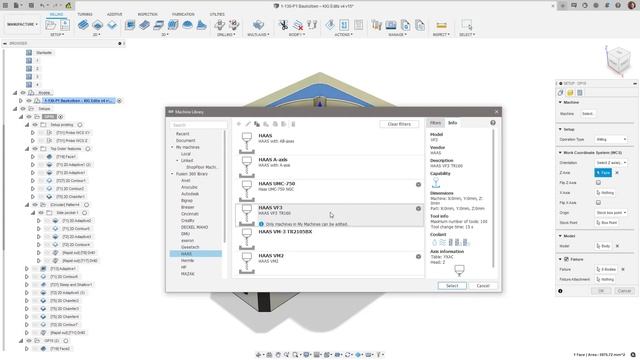Collapse the Fusion 360 library node
This screenshot has height=360, width=640.
pos(172,174)
